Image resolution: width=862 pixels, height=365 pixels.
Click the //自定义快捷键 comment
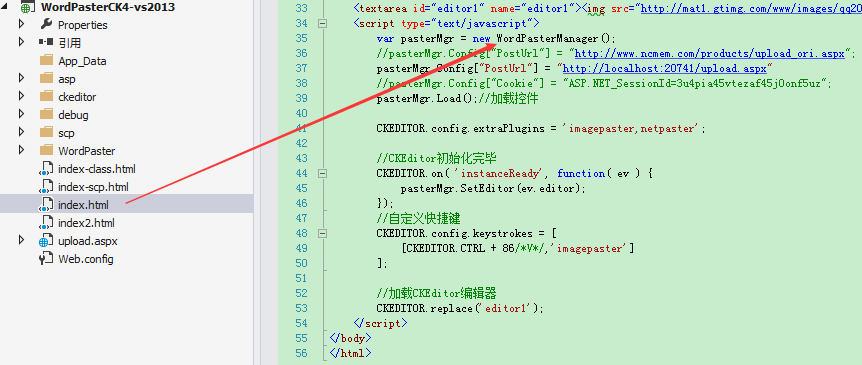point(418,219)
